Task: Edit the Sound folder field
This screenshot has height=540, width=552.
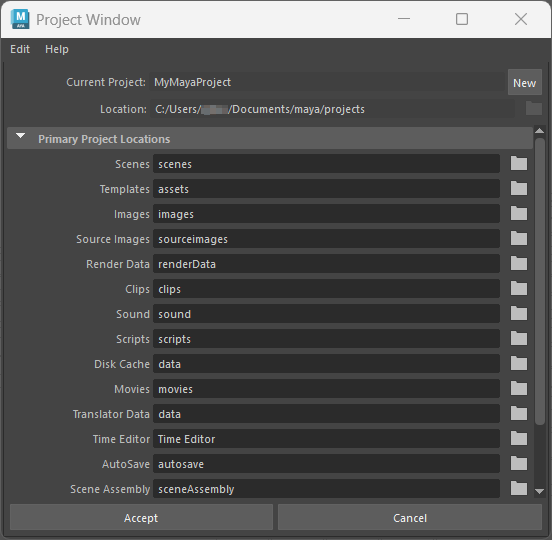Action: [326, 314]
